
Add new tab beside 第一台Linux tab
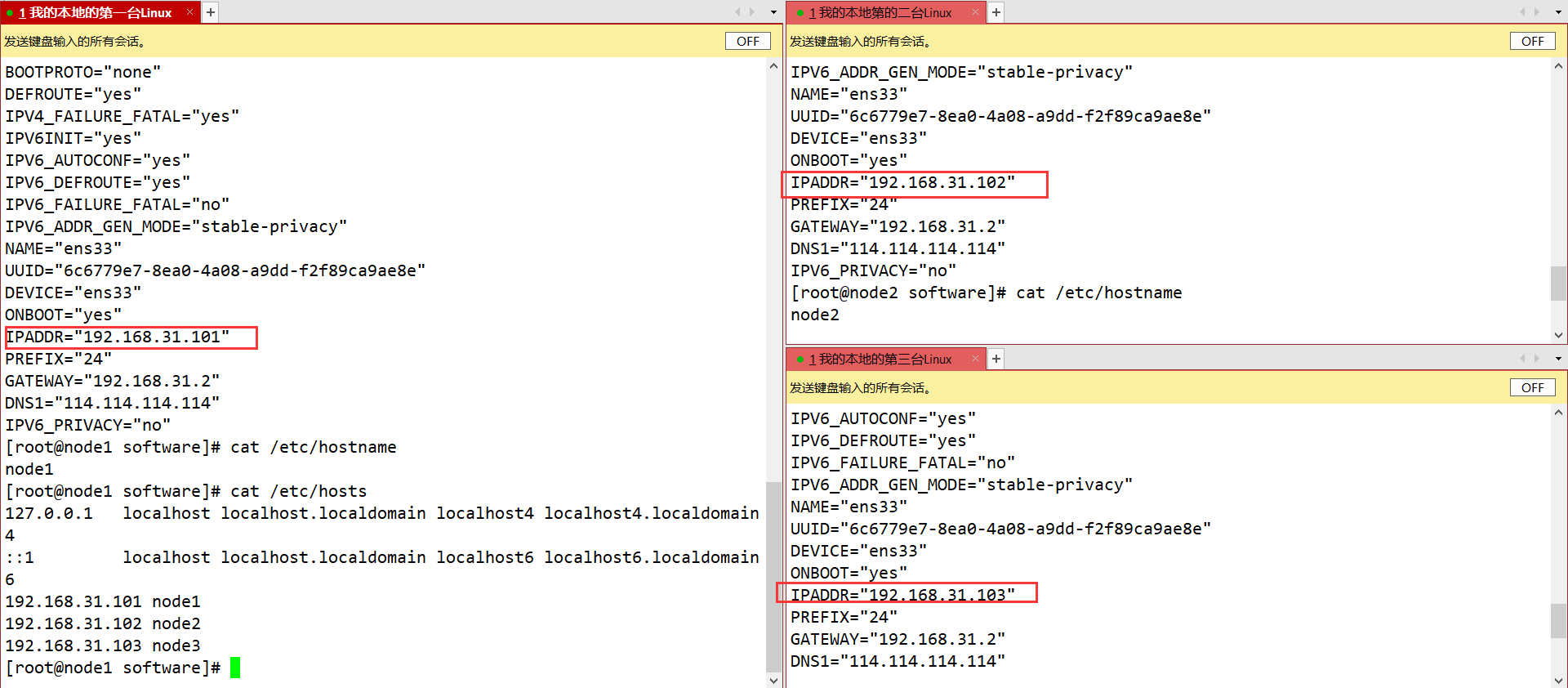[x=211, y=12]
